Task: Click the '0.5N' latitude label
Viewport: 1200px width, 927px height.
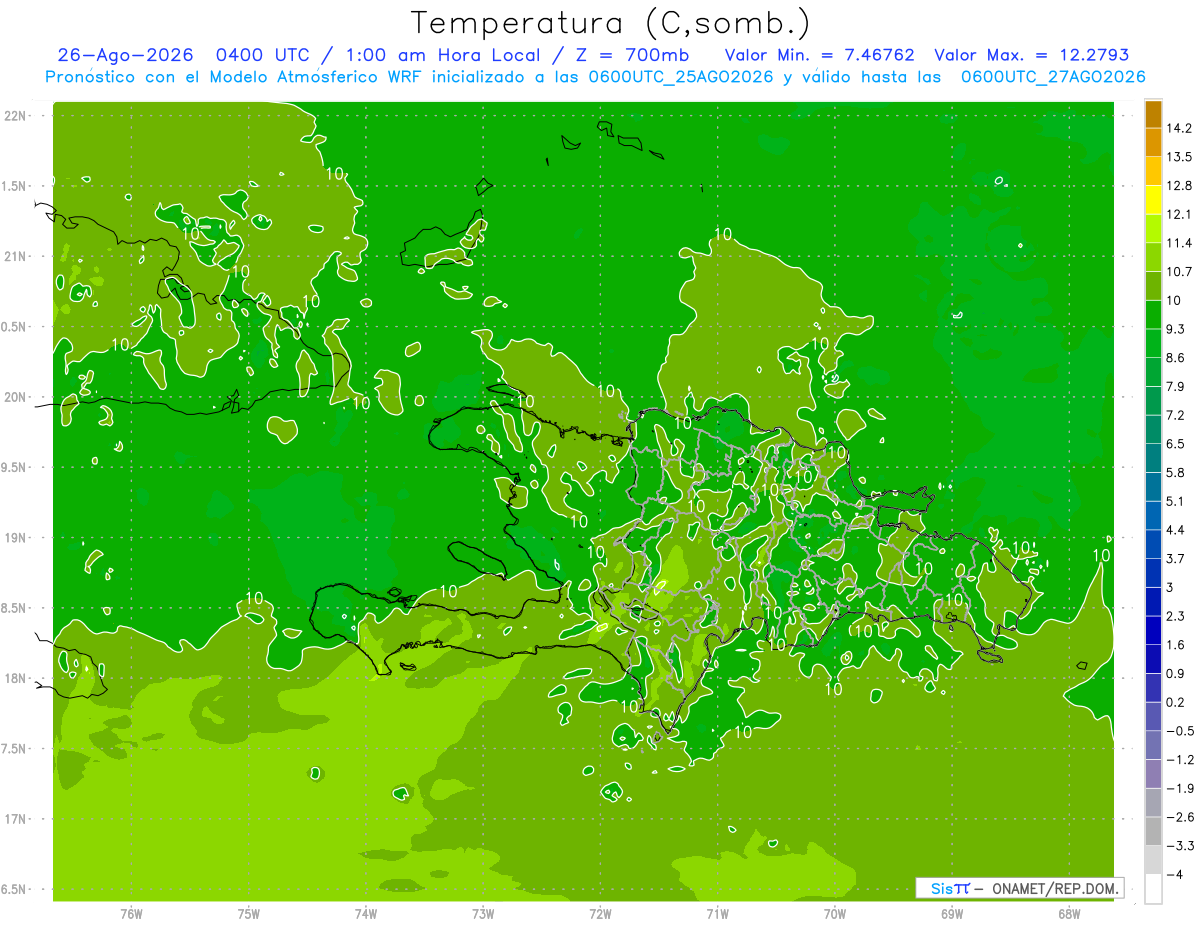Action: [14, 327]
